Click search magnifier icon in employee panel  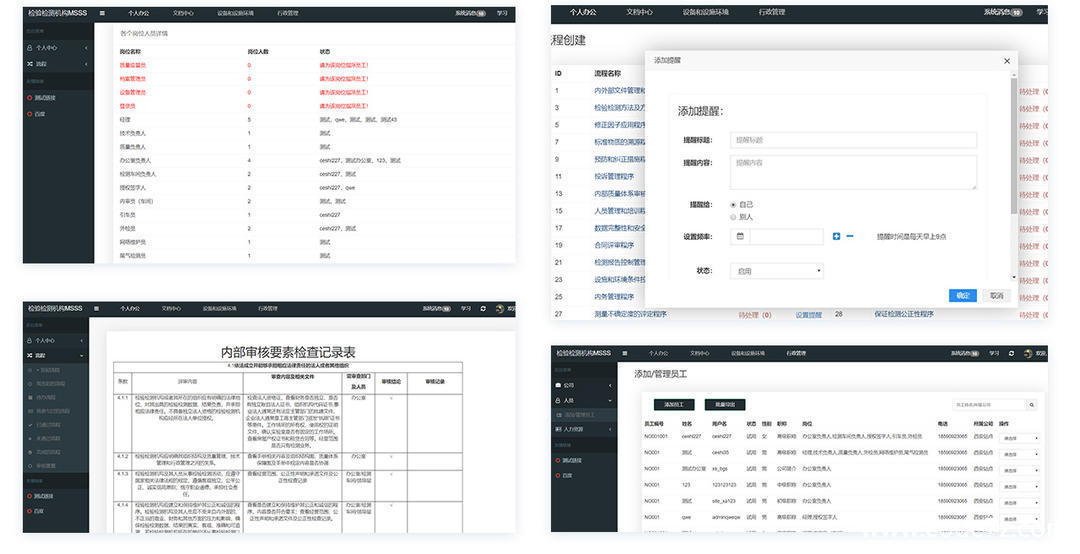pyautogui.click(x=1032, y=405)
